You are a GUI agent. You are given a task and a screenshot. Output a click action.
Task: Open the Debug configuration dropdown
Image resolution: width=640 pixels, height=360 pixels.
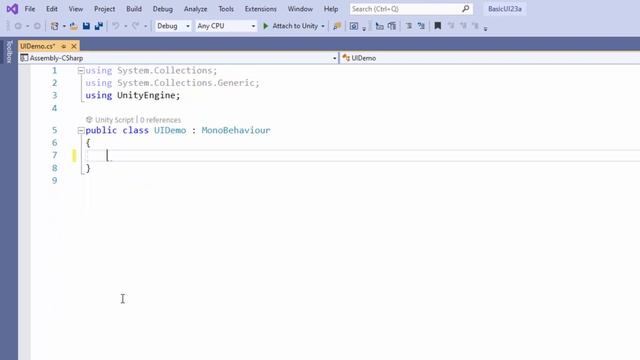[173, 26]
